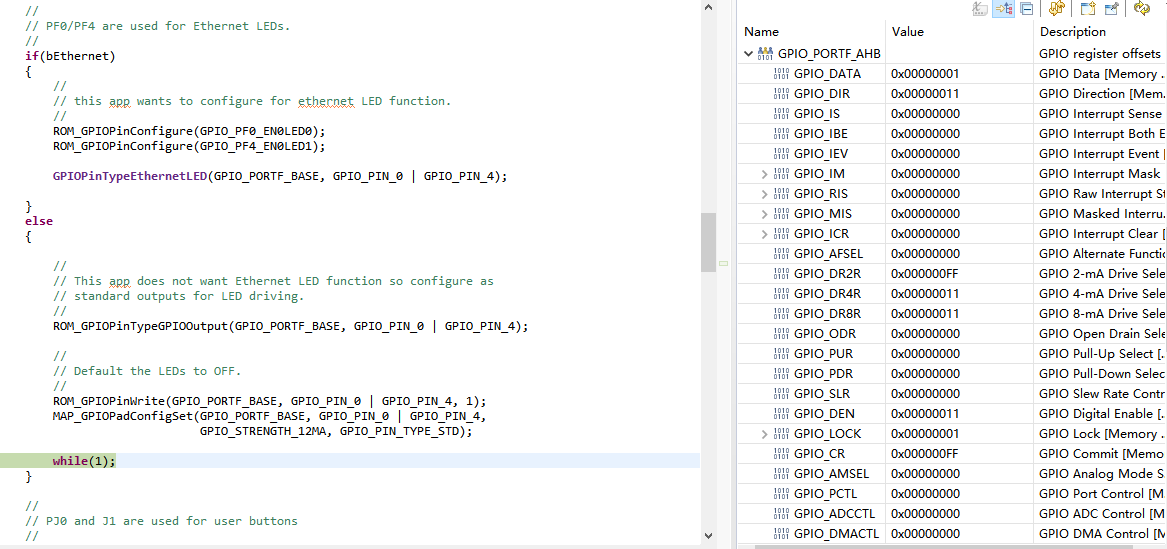
Task: Click the register icon beside GPIO_CR
Action: pyautogui.click(x=781, y=453)
